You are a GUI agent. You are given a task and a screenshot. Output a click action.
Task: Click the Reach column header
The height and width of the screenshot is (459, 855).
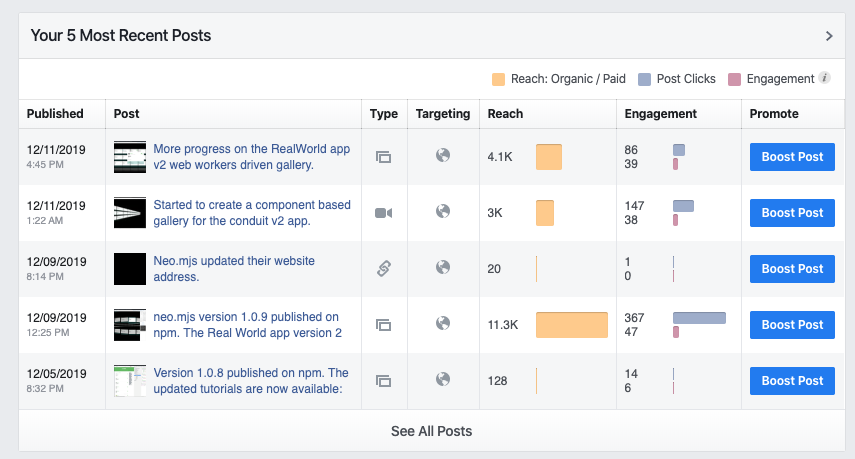pos(505,114)
